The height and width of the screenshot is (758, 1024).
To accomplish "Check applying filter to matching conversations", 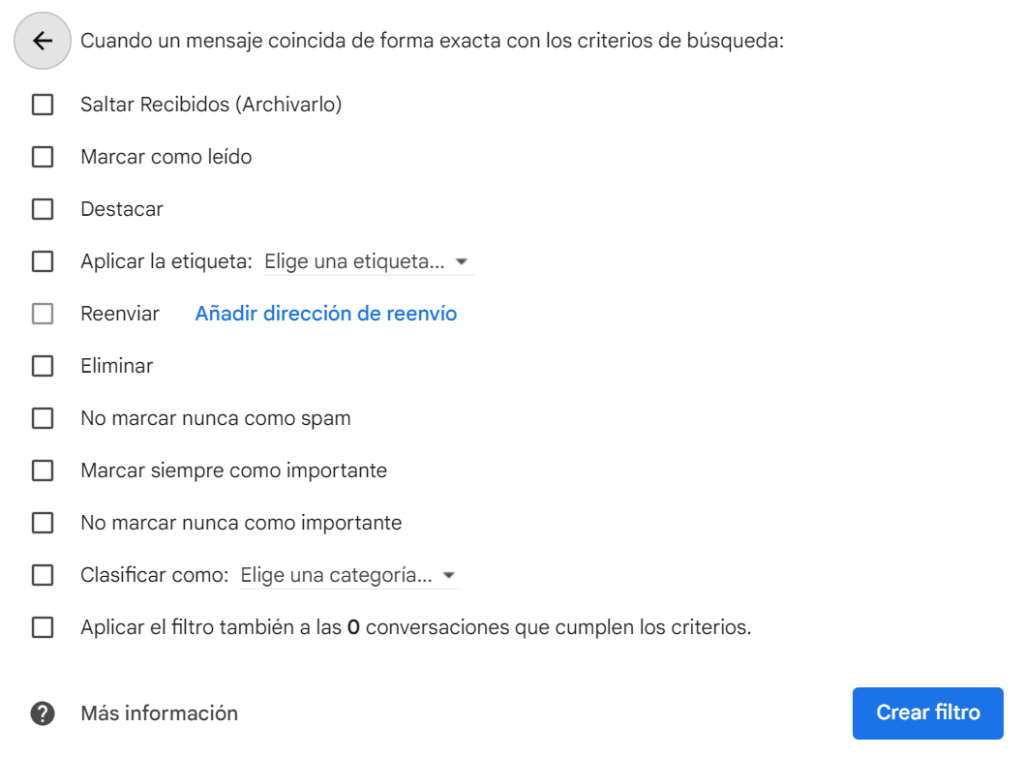I will pyautogui.click(x=42, y=627).
